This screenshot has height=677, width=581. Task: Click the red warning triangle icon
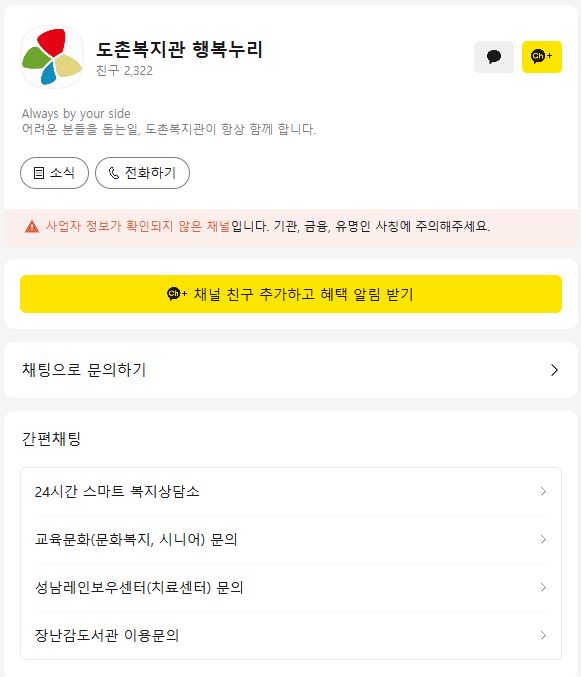(32, 226)
